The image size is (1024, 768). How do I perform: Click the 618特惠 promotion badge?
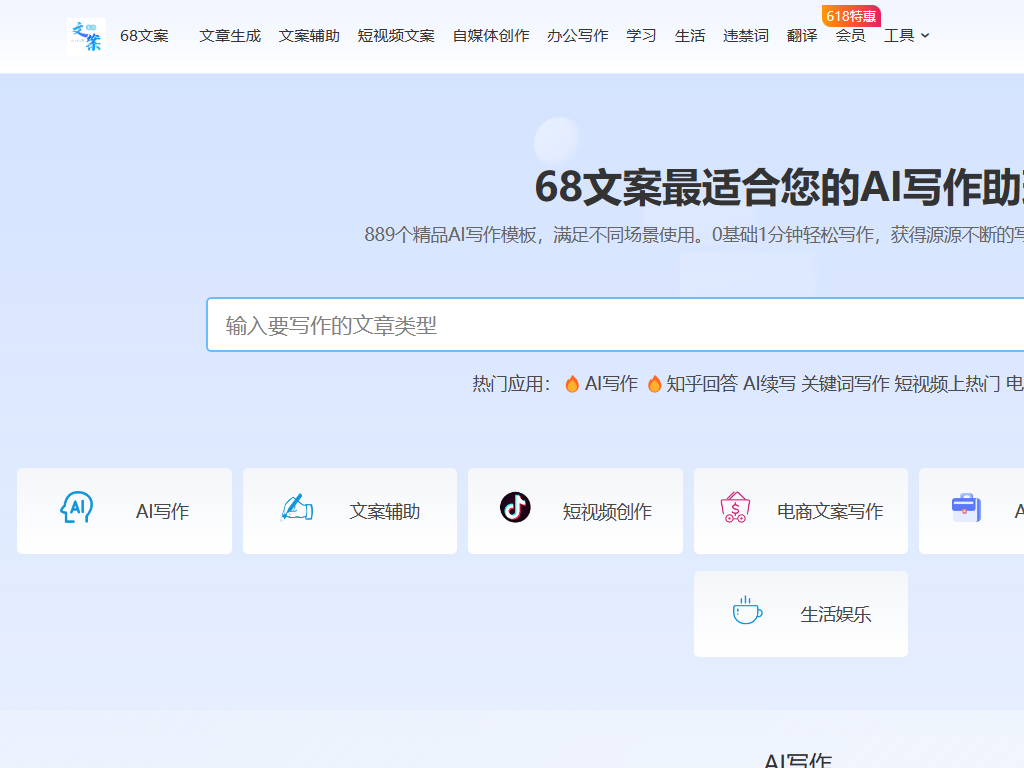pyautogui.click(x=851, y=16)
